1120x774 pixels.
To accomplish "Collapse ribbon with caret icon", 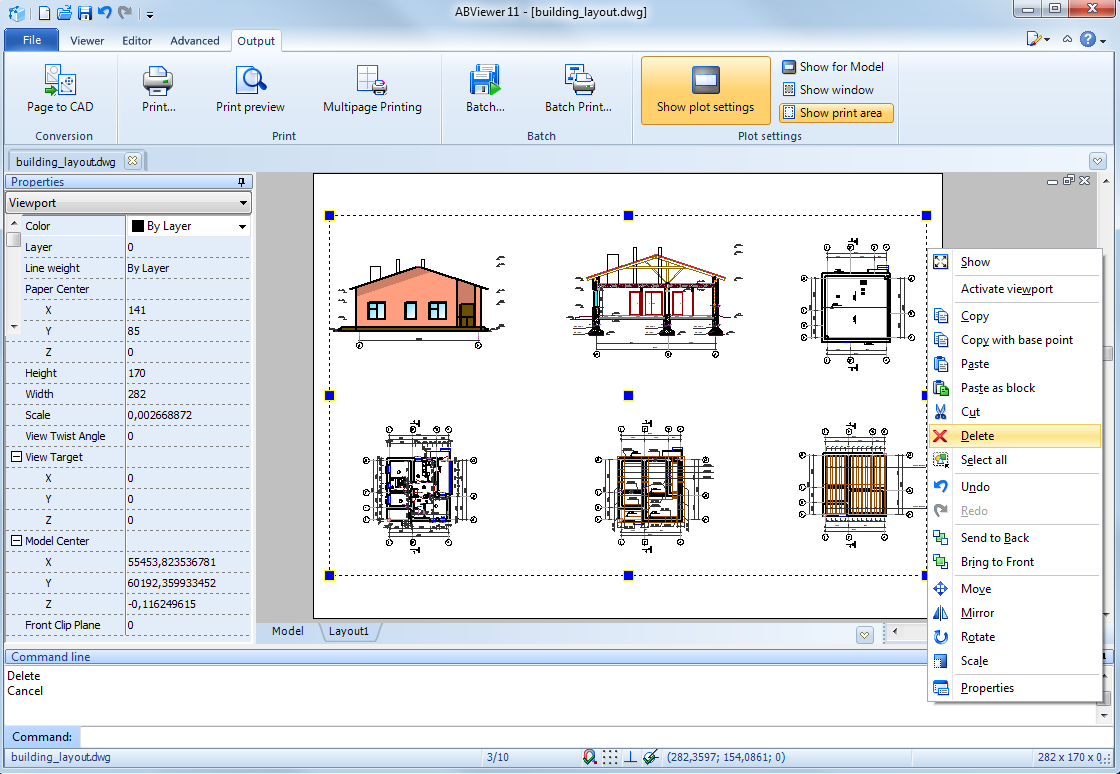I will (x=1067, y=39).
